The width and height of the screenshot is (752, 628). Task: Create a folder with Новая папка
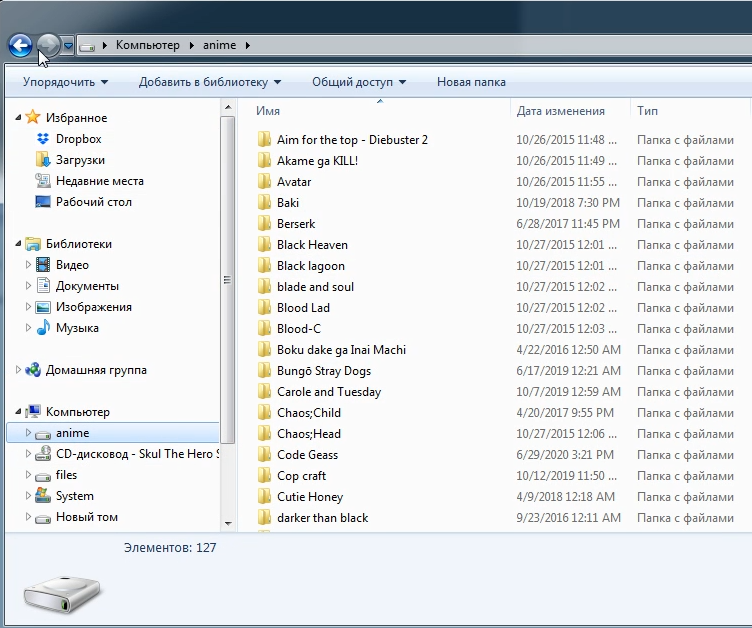[x=471, y=82]
